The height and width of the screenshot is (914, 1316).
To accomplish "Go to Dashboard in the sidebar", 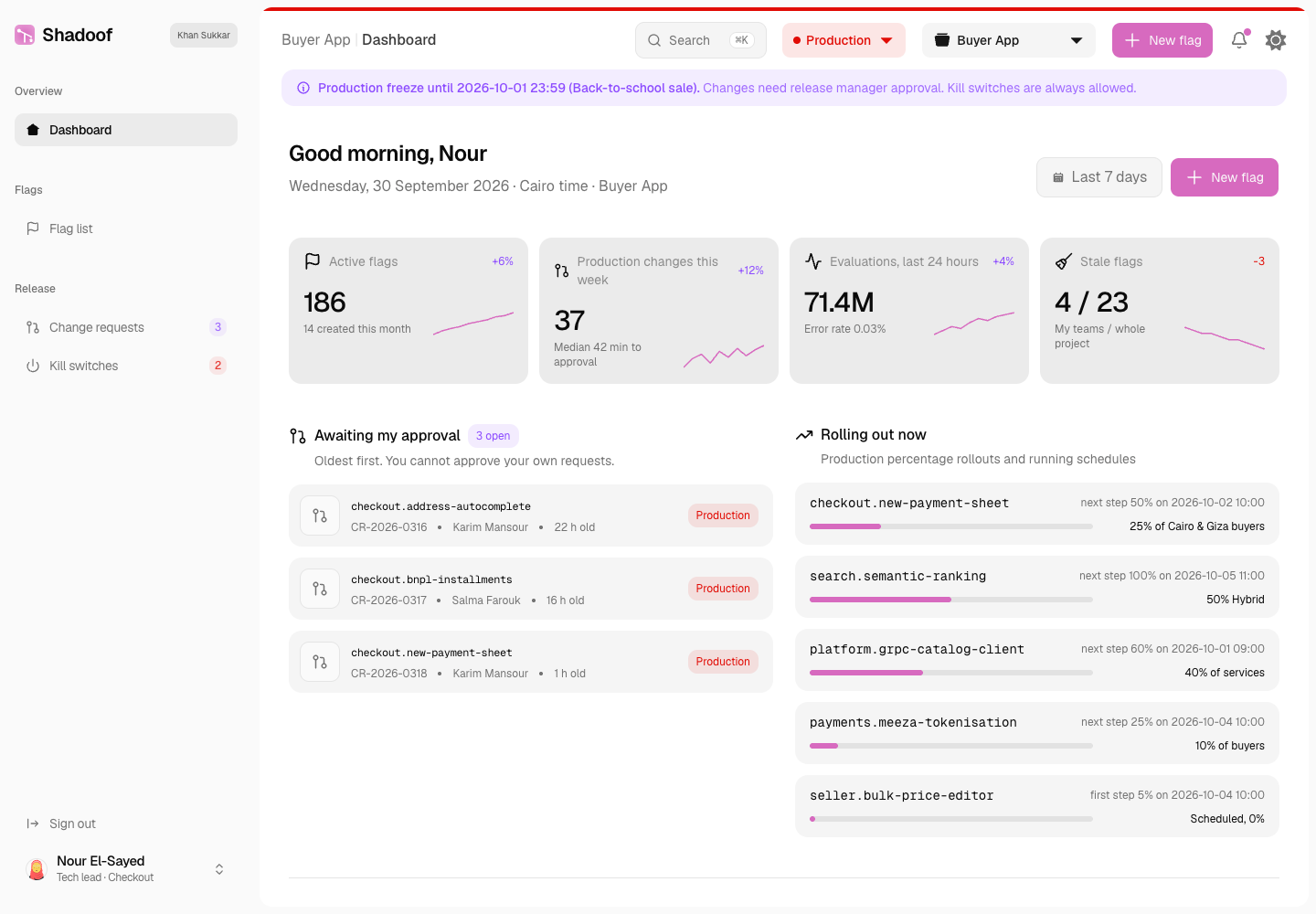I will click(x=126, y=130).
